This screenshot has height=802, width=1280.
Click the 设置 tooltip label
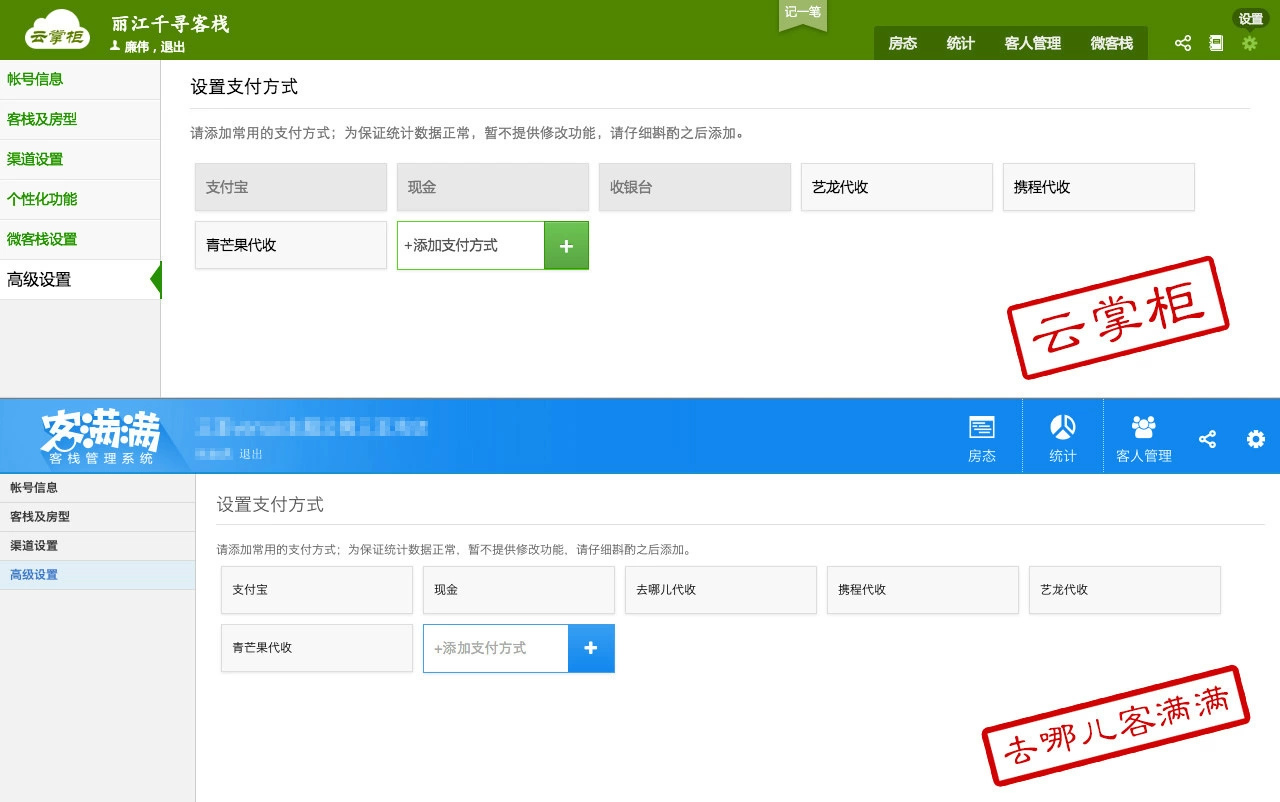[1251, 19]
